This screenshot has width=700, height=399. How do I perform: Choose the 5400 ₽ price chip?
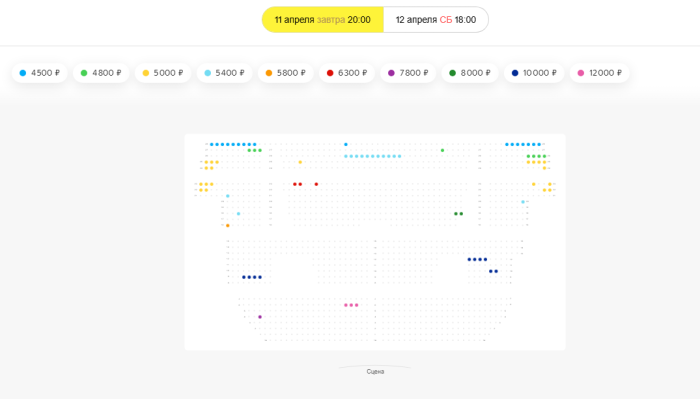(x=224, y=73)
